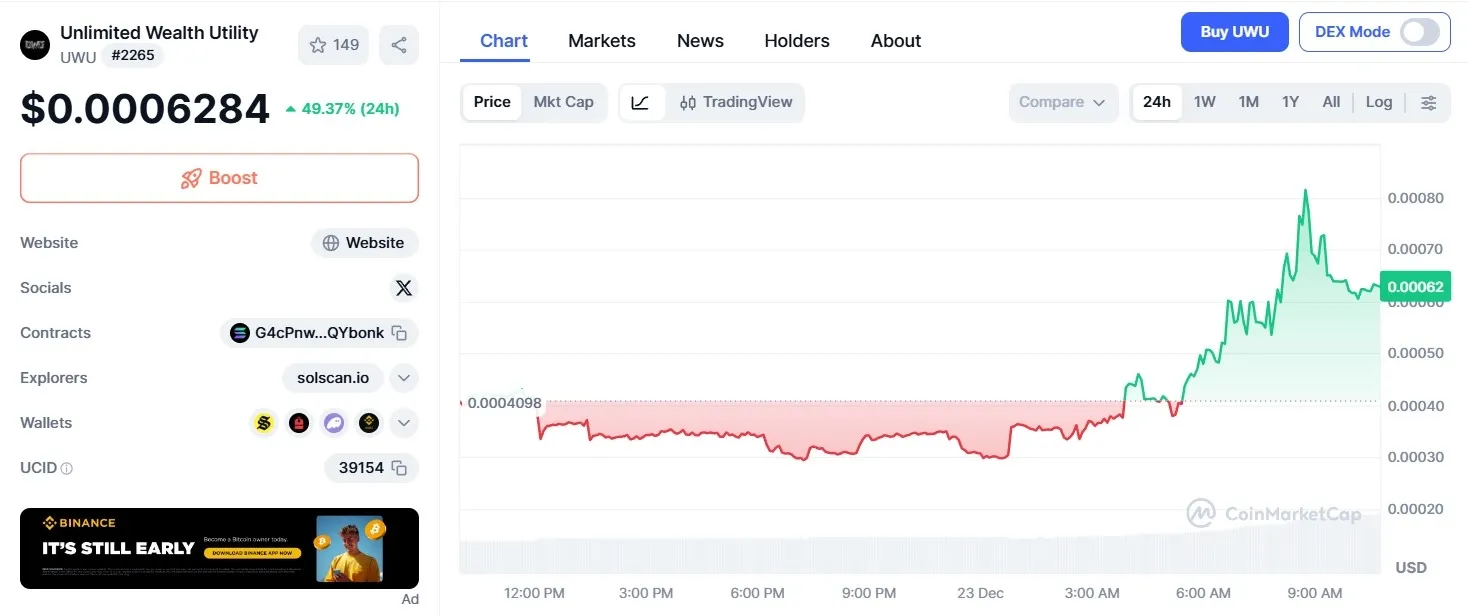Expand the solscan.io explorers list
This screenshot has height=616, width=1468.
404,378
